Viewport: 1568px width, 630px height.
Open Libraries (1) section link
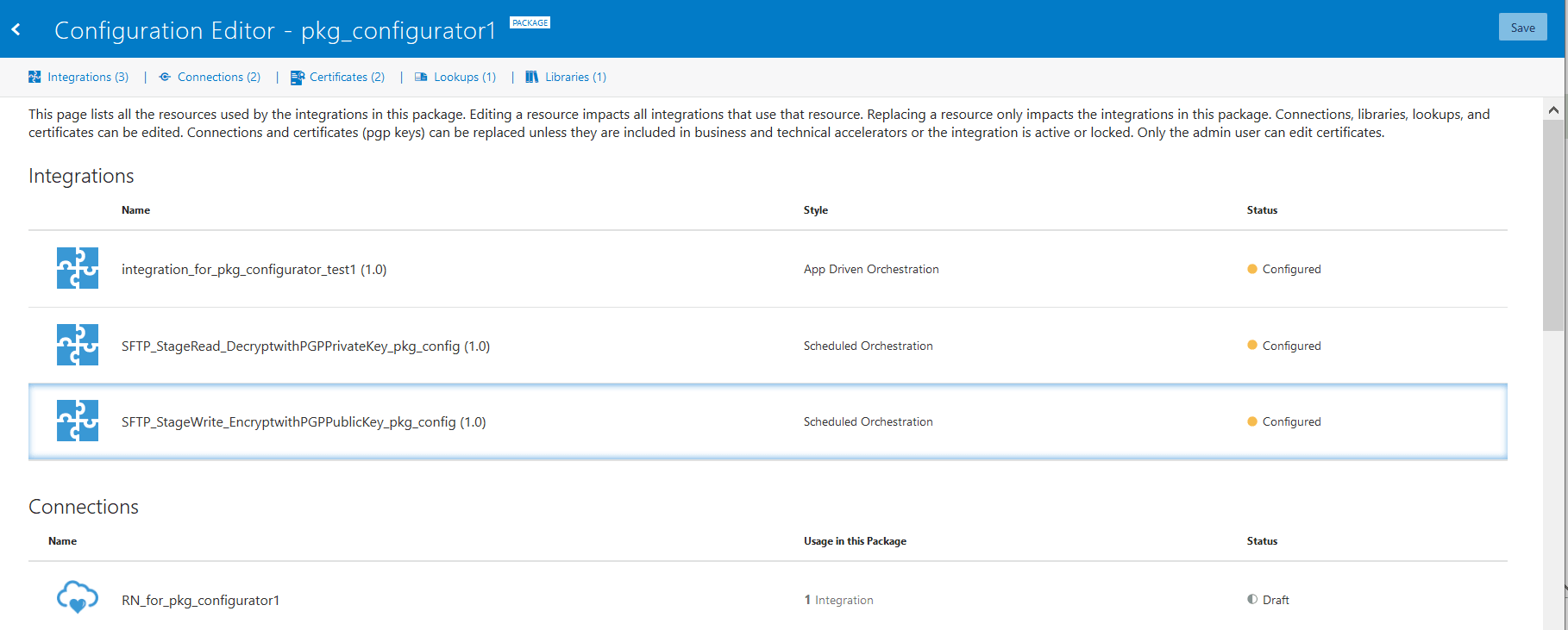pyautogui.click(x=575, y=77)
